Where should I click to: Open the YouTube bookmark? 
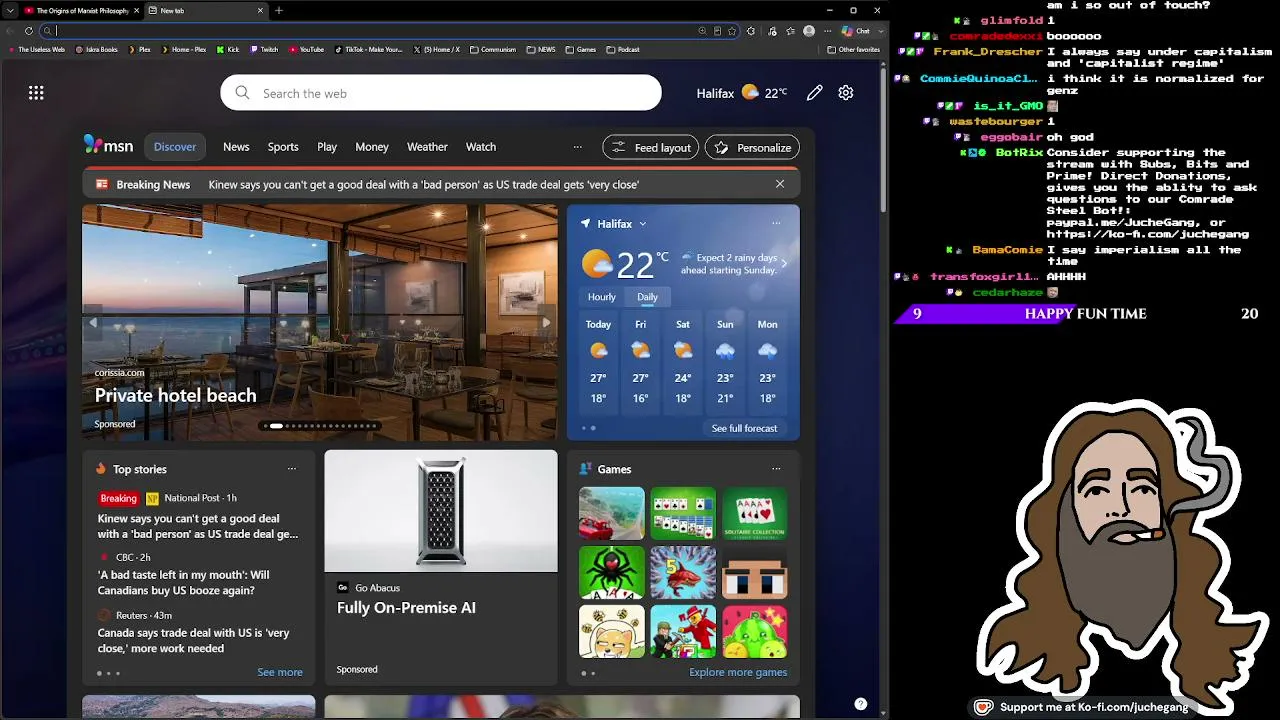307,49
